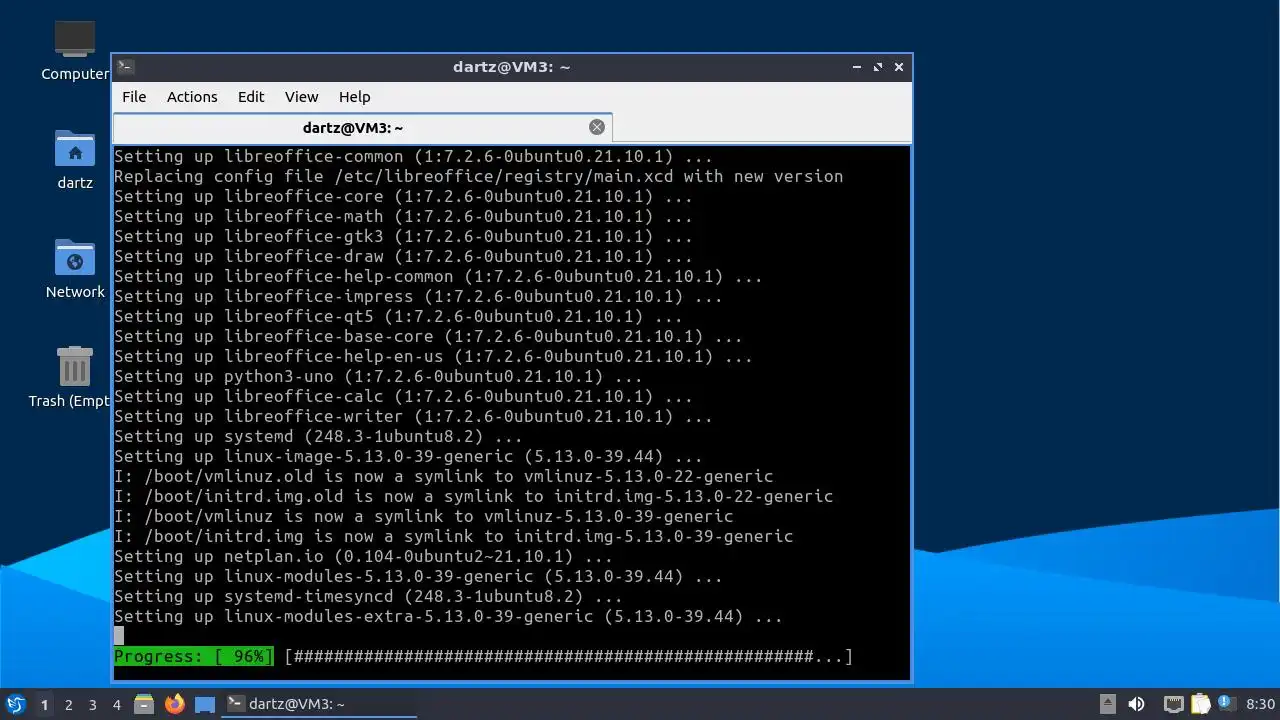Switch to workspace 4
The image size is (1280, 720).
click(117, 705)
